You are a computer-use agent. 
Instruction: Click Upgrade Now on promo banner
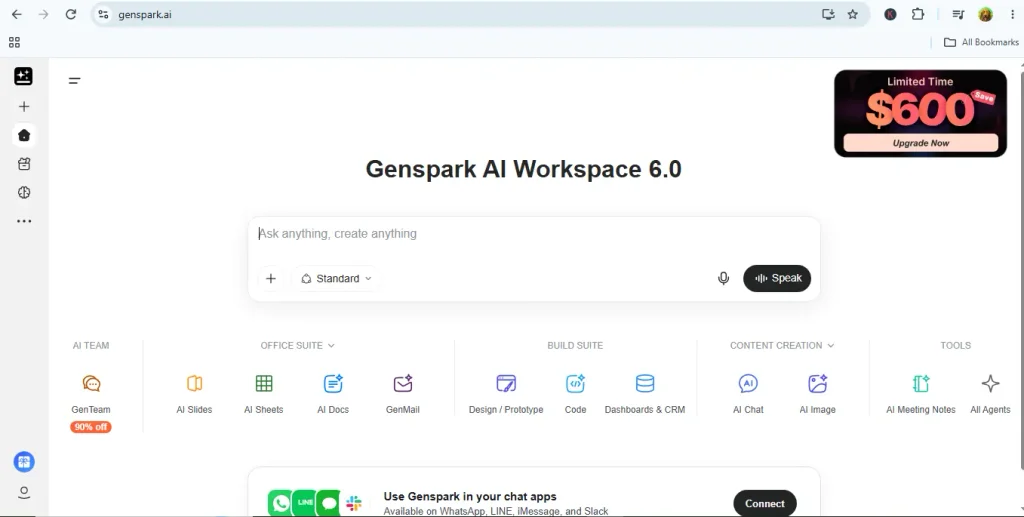pyautogui.click(x=921, y=143)
